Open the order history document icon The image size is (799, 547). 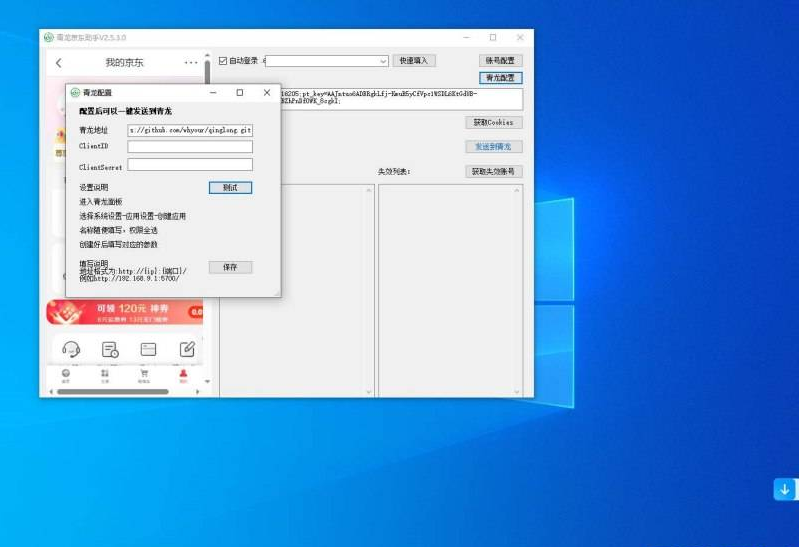[x=110, y=349]
